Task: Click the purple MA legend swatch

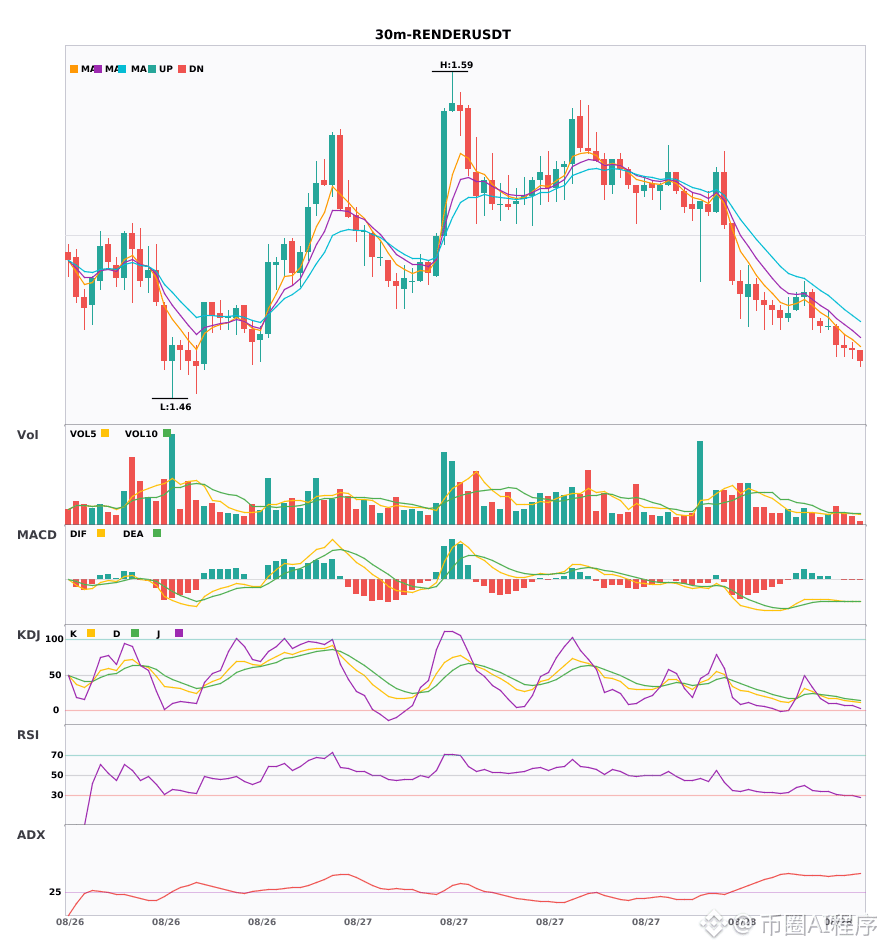Action: pos(98,69)
